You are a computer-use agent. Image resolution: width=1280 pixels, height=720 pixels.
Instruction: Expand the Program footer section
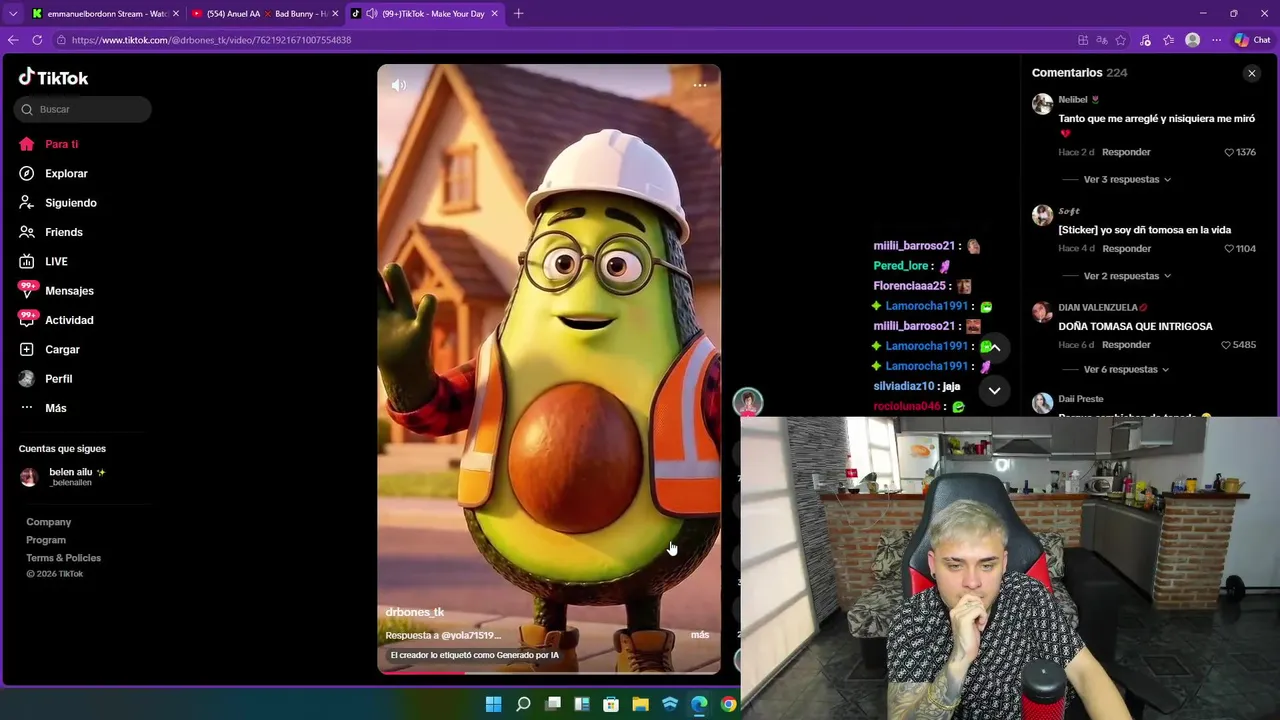click(46, 540)
